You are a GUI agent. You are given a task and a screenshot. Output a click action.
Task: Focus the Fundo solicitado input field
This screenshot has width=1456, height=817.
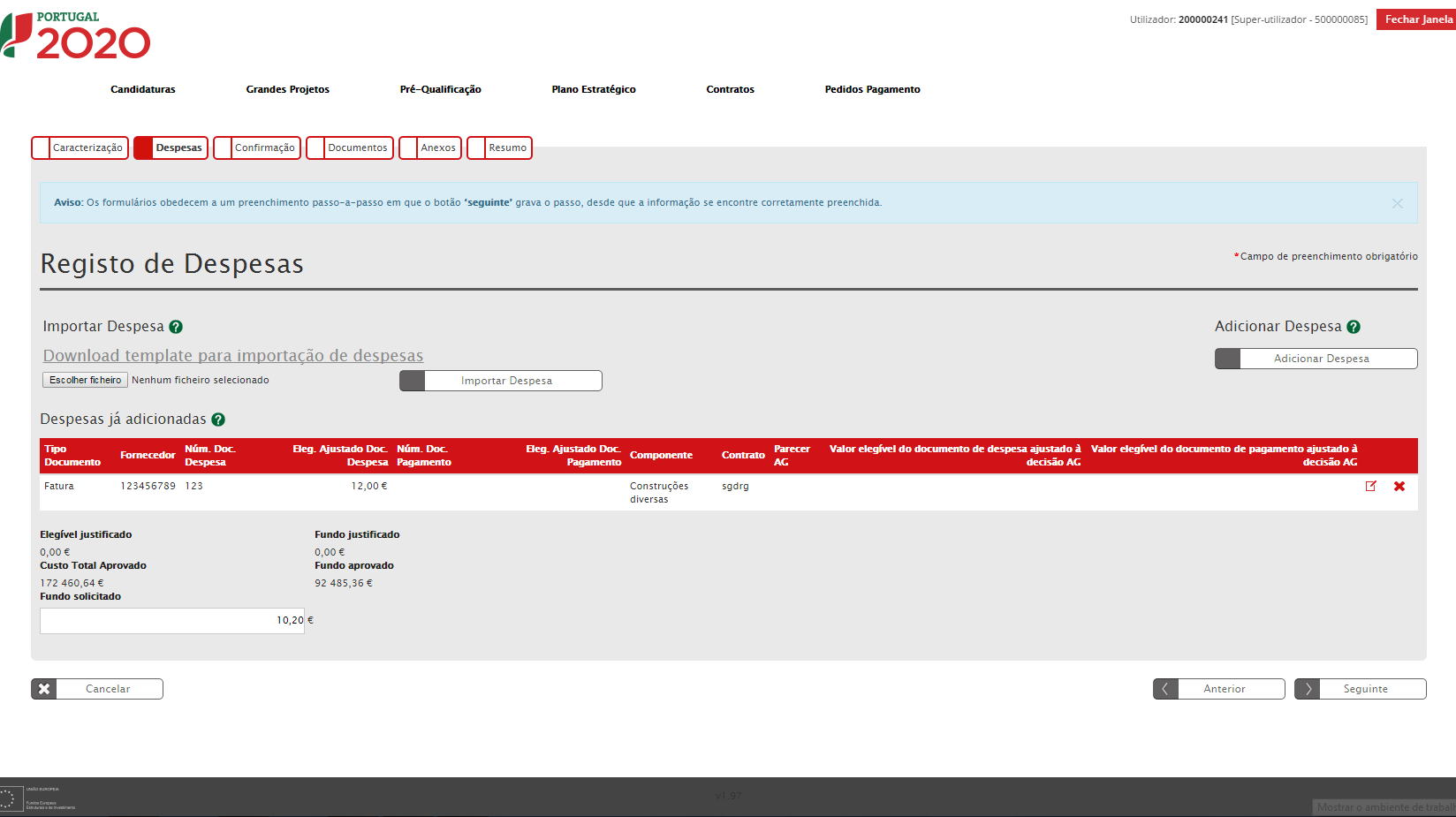172,621
